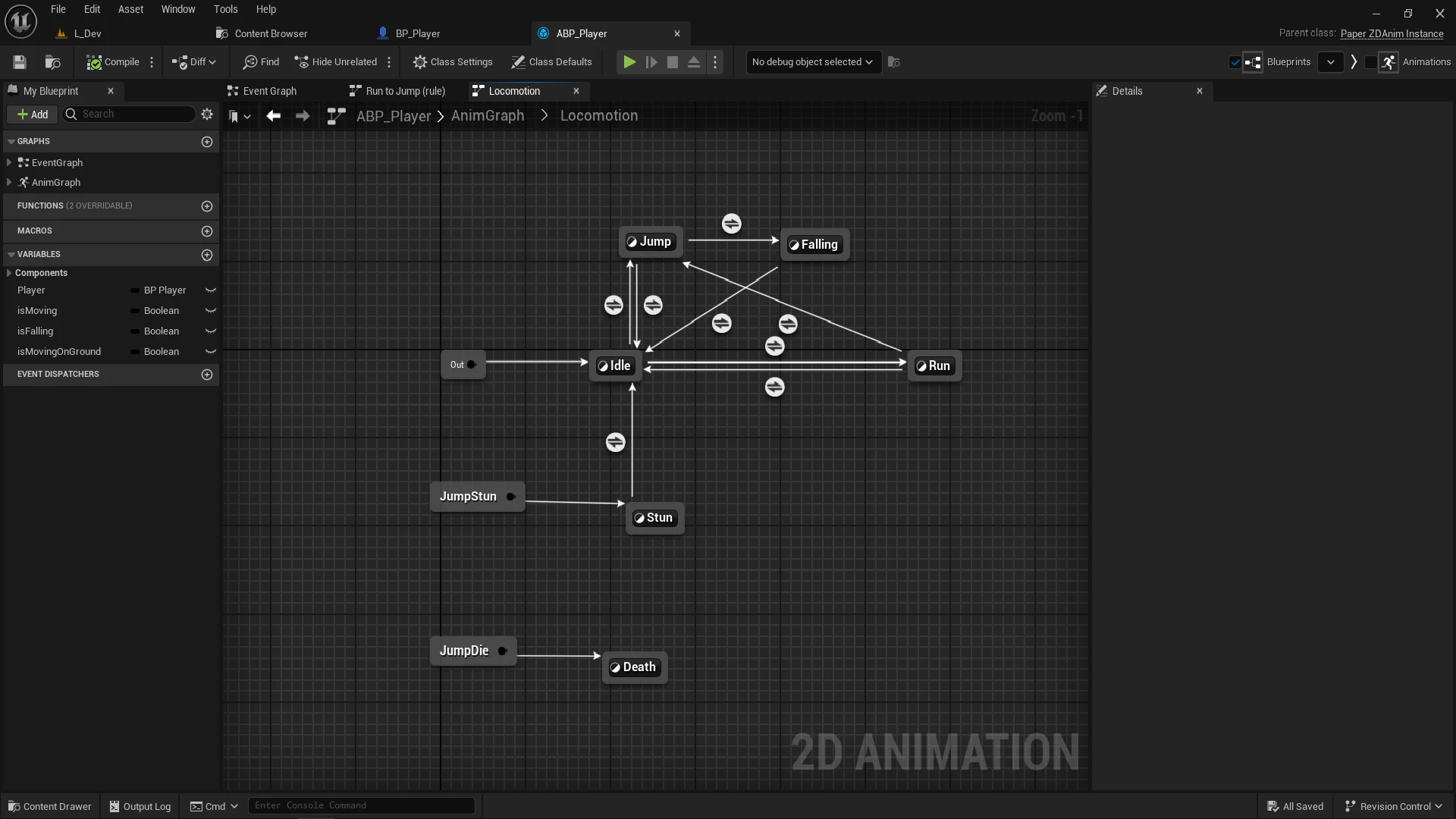This screenshot has height=819, width=1456.
Task: Click the Compile button
Action: [113, 62]
